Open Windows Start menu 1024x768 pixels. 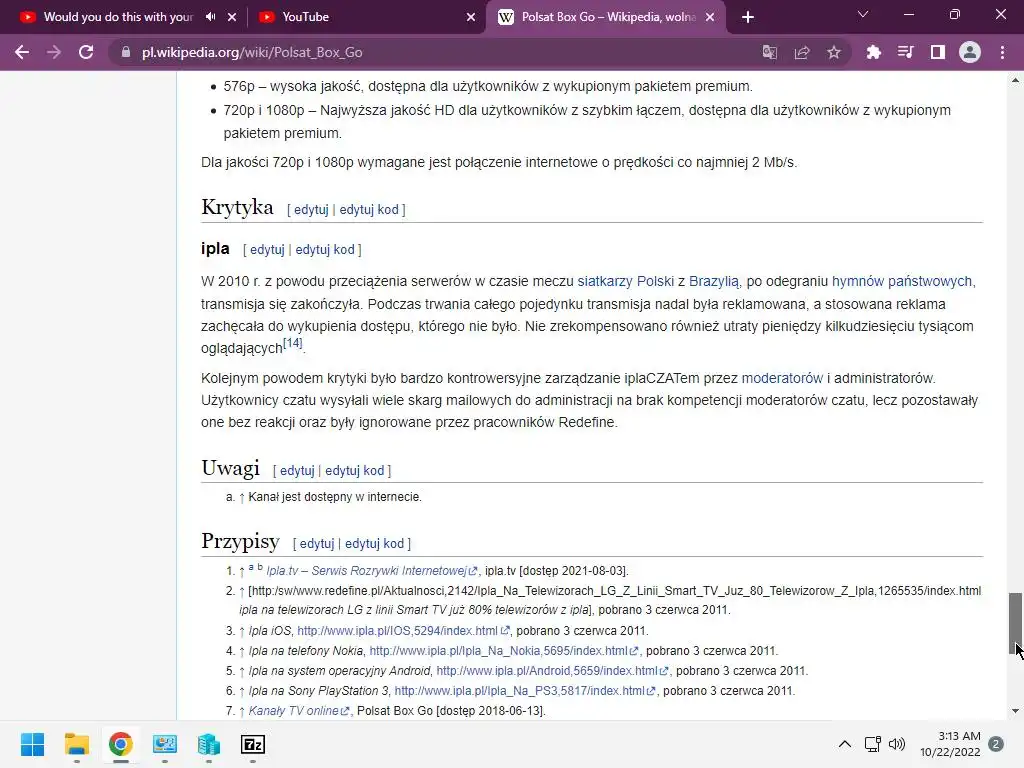coord(32,744)
